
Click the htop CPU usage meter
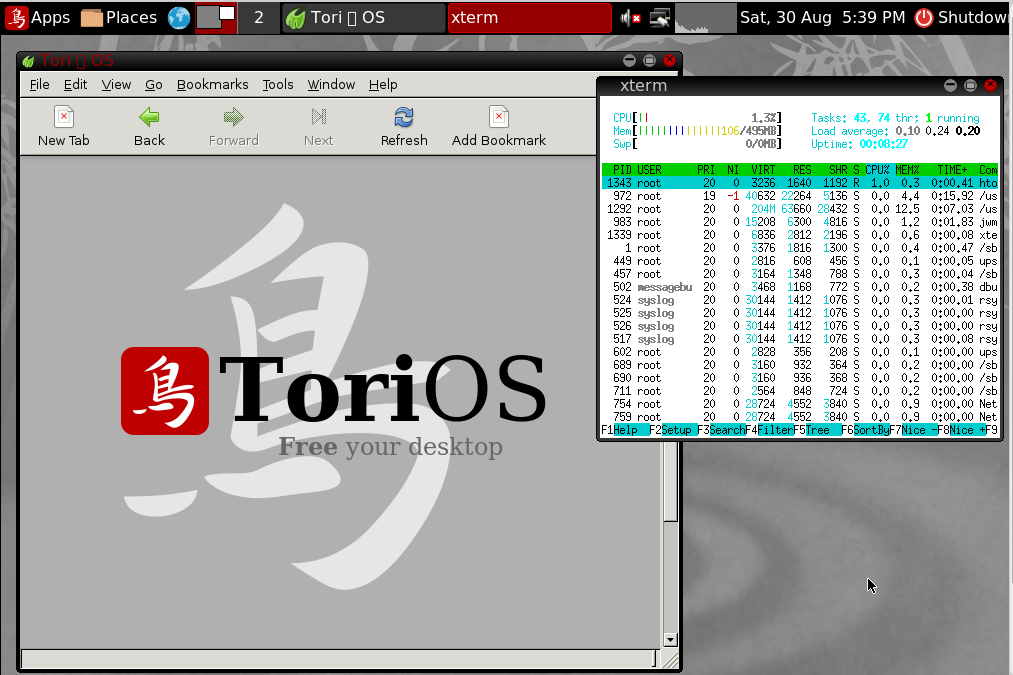pos(697,118)
